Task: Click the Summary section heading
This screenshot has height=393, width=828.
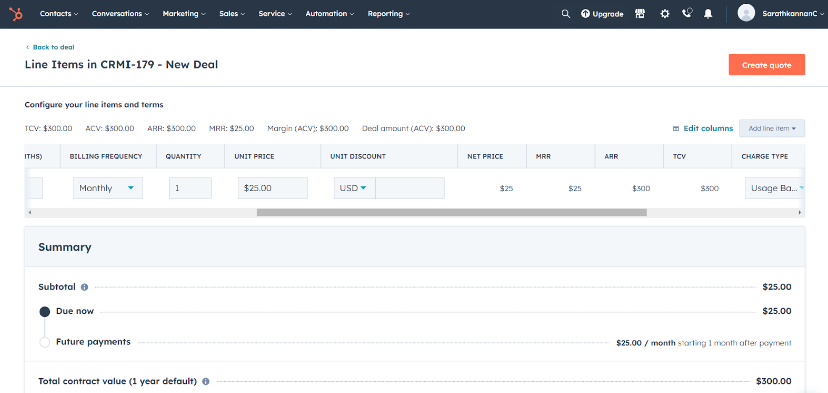Action: click(x=65, y=247)
